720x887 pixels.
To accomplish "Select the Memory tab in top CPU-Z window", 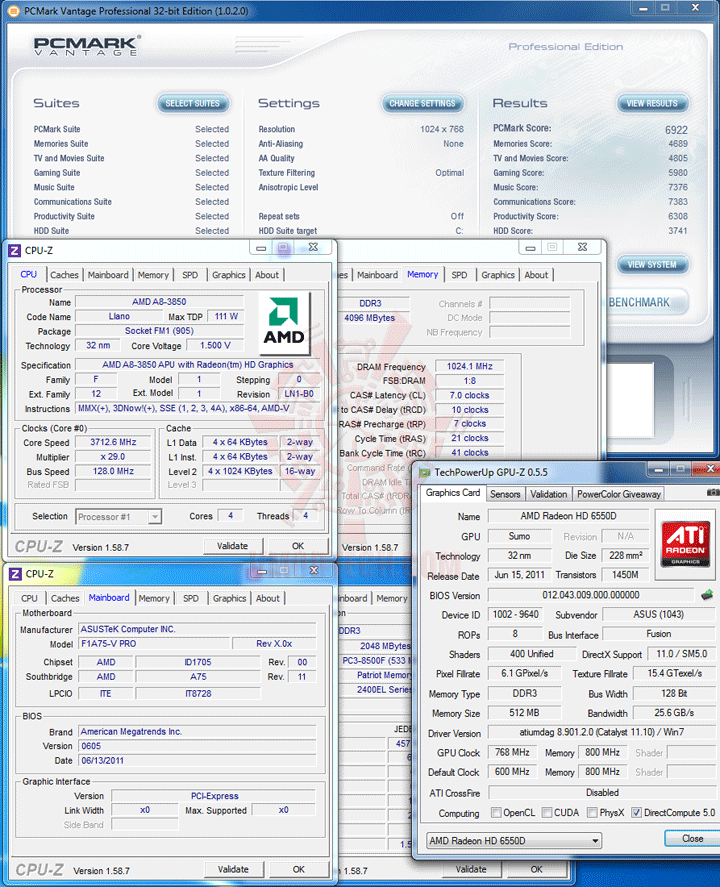I will (153, 275).
